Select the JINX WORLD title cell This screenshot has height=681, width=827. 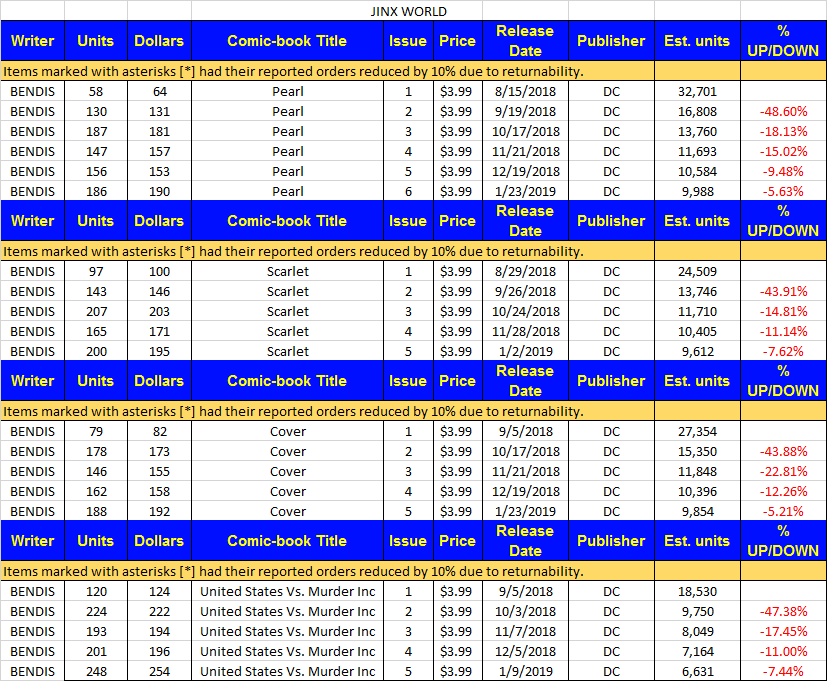click(408, 11)
